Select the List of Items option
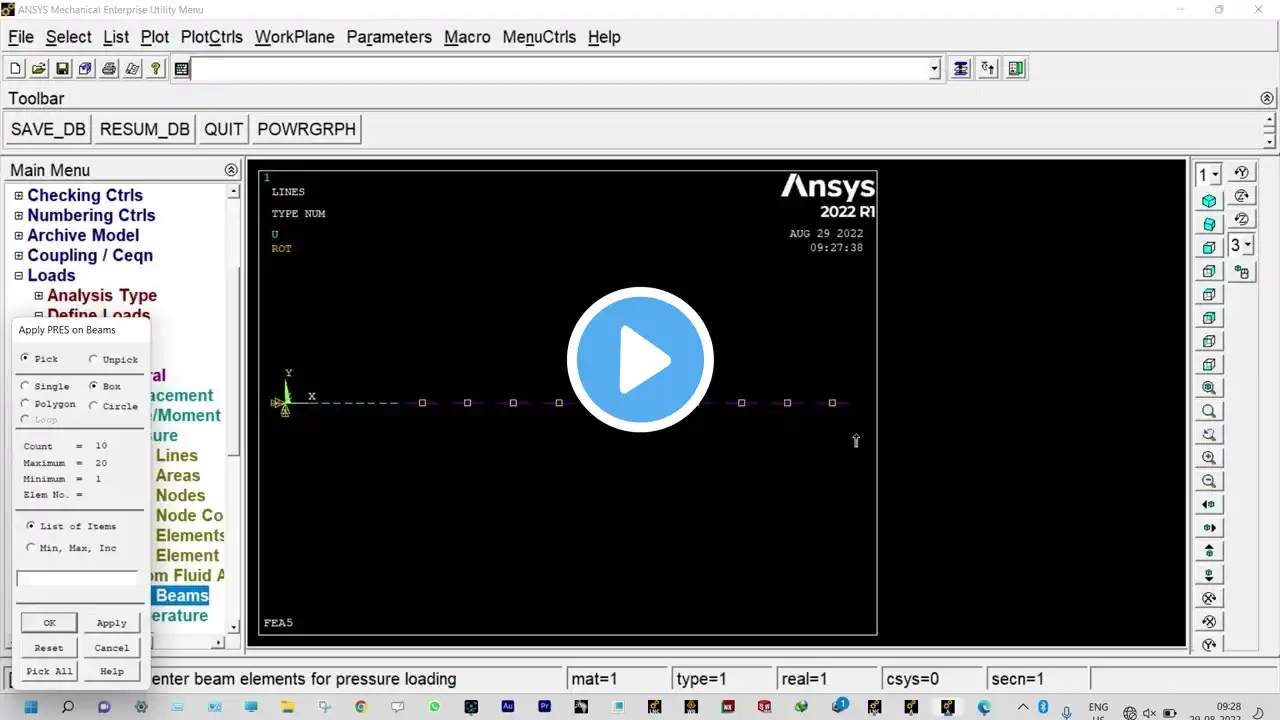The width and height of the screenshot is (1280, 720). pyautogui.click(x=31, y=526)
